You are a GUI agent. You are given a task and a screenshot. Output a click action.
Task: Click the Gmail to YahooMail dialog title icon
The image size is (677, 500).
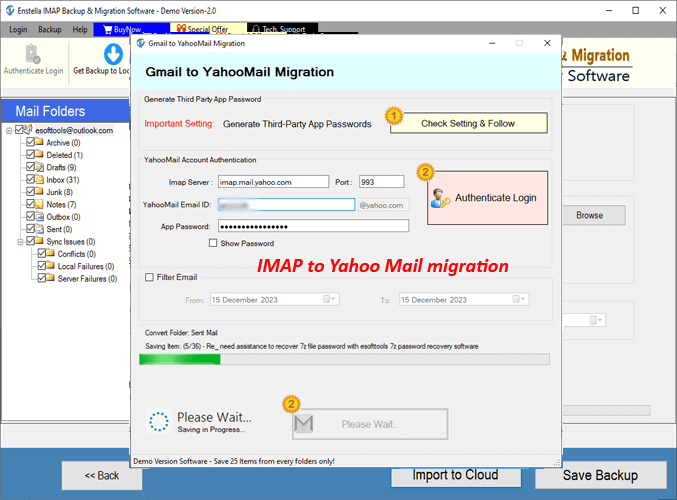pos(140,43)
